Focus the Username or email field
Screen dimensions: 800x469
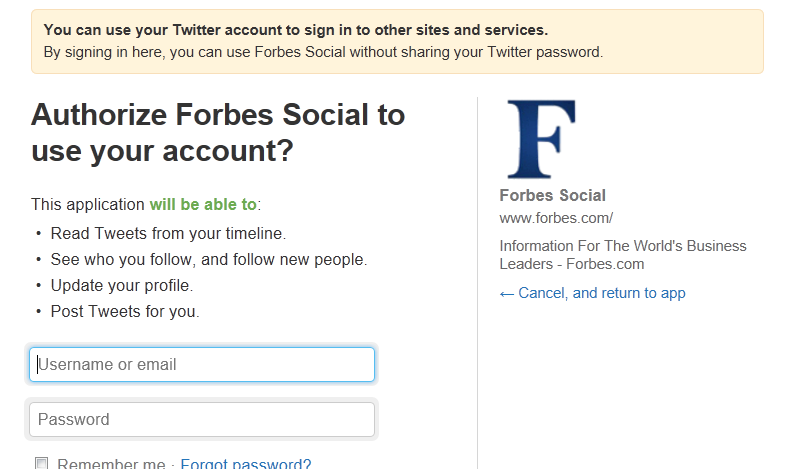pyautogui.click(x=202, y=365)
